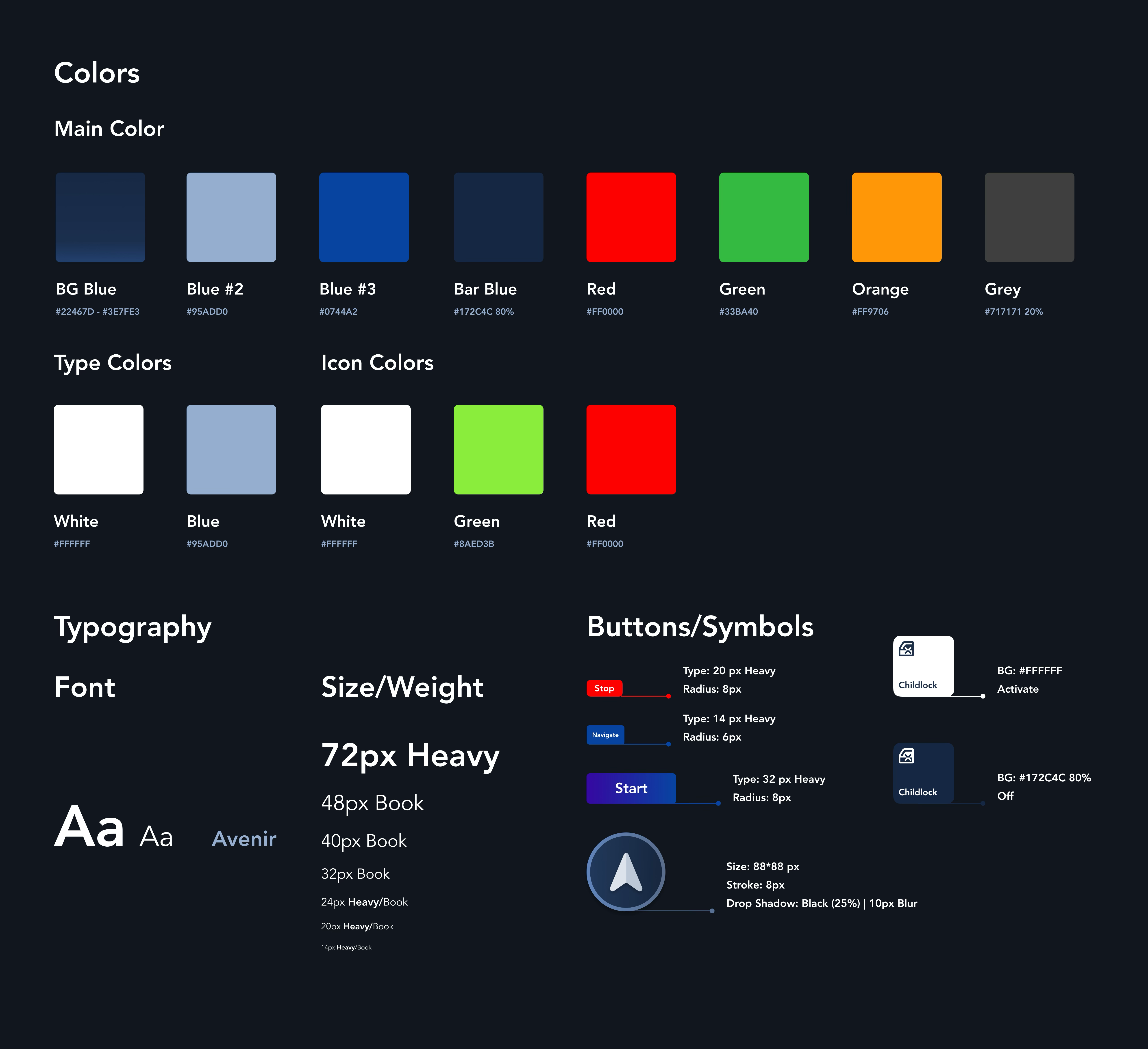
Task: Click the Avenir font name text
Action: [244, 838]
